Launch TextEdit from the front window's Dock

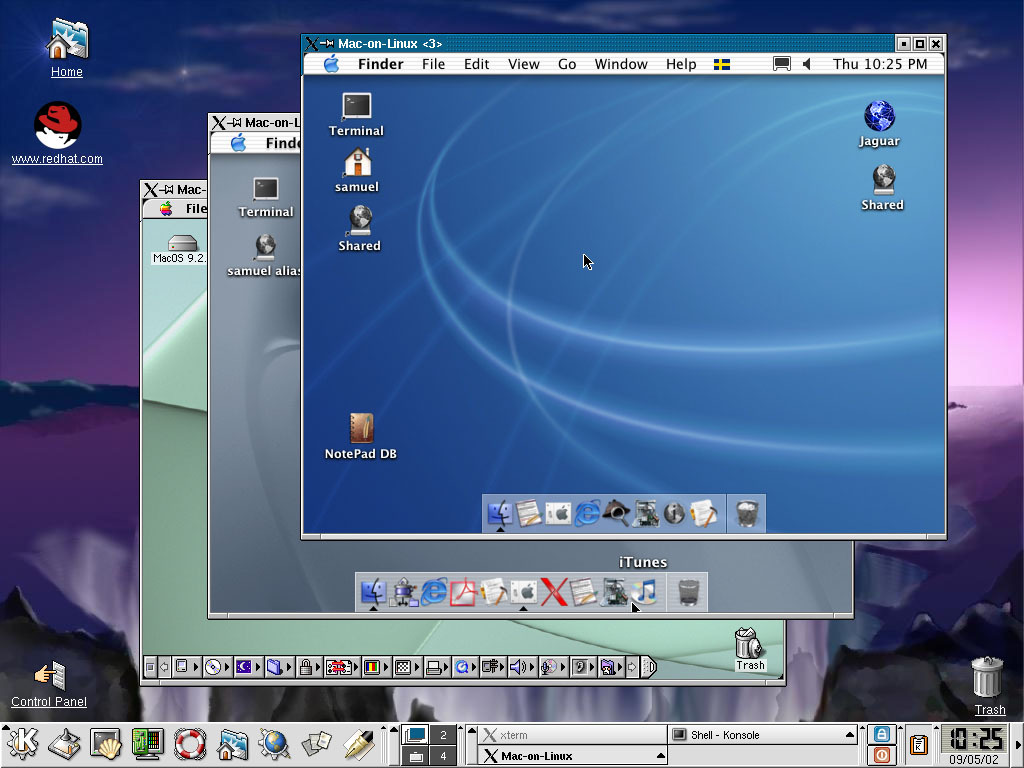528,513
